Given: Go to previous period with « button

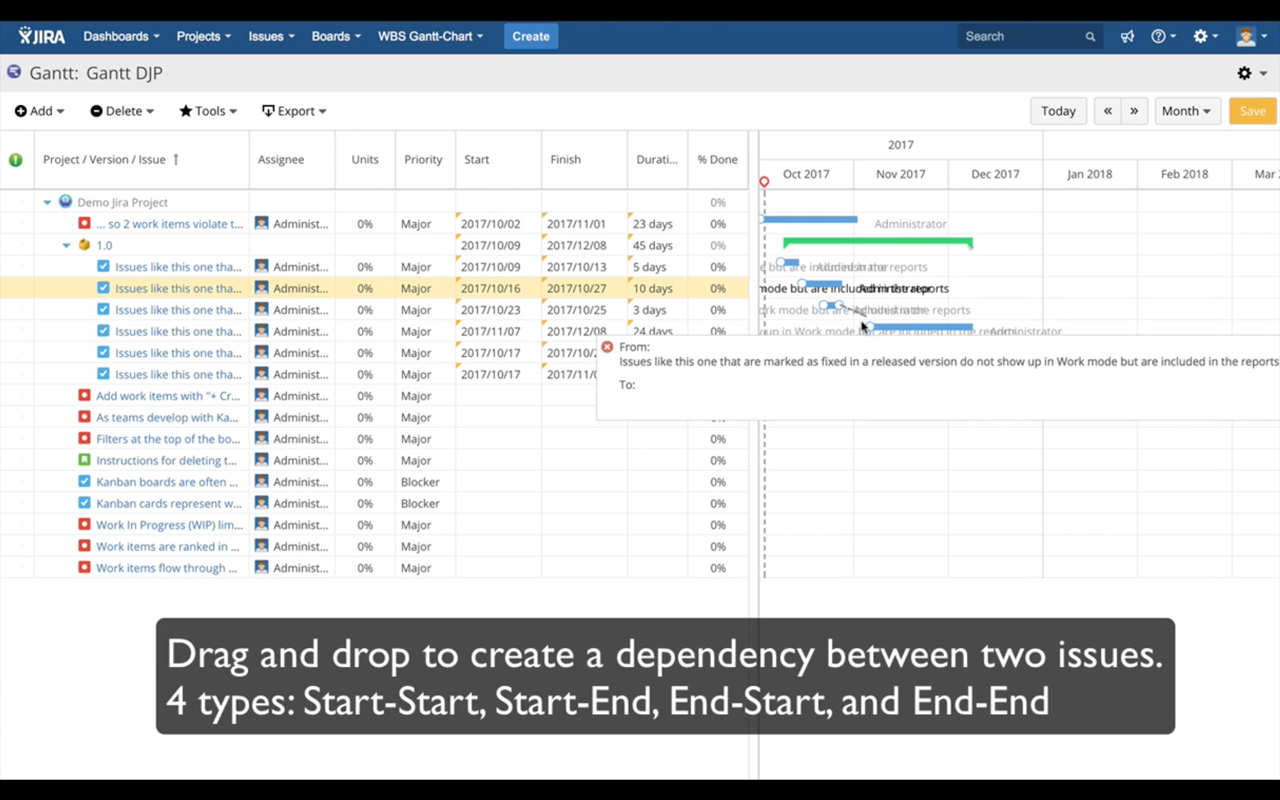Looking at the screenshot, I should tap(1107, 111).
